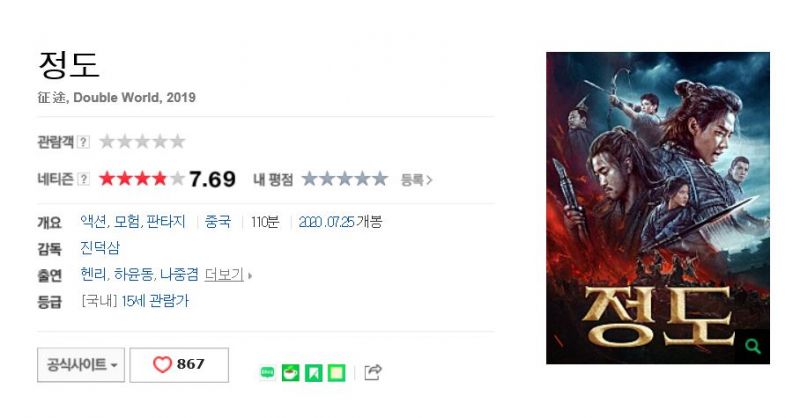This screenshot has height=418, width=800.
Task: Open the 정도 movie poster thumbnail
Action: point(658,208)
